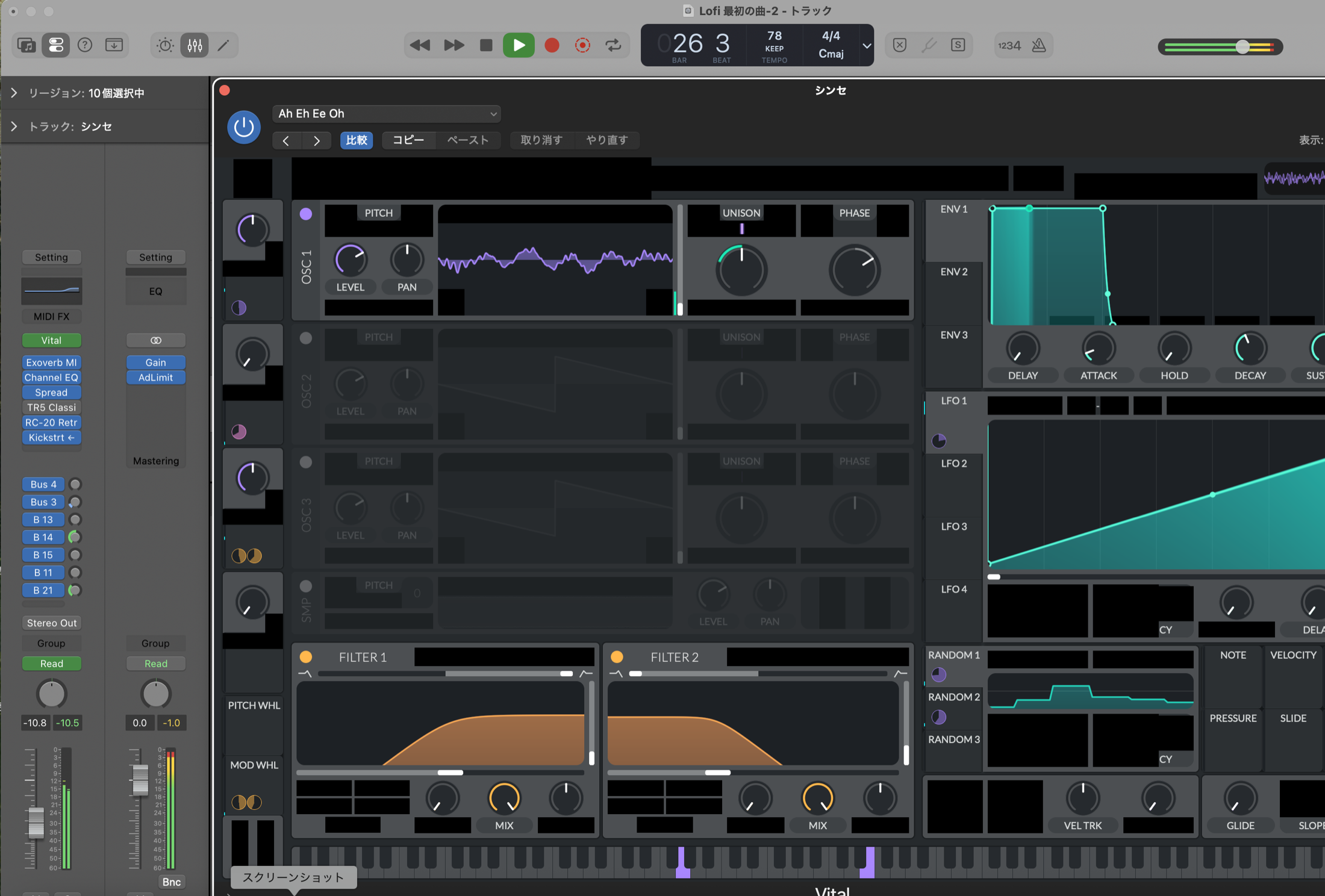Open the Bus 4 send slot
Viewport: 1325px width, 896px height.
[x=43, y=484]
